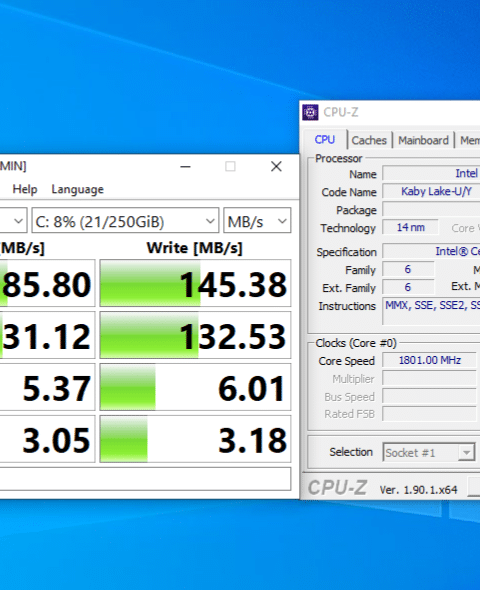Click the Ext. Family value 6 in CPU-Z
The height and width of the screenshot is (590, 480).
tap(408, 287)
